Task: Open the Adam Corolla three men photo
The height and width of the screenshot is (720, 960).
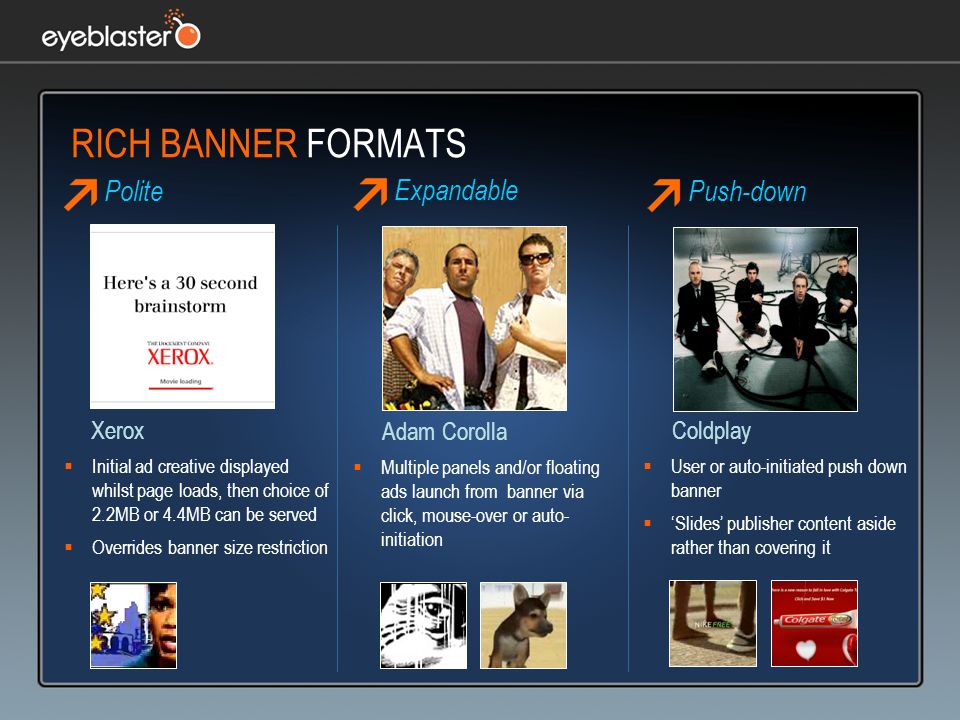Action: 474,318
